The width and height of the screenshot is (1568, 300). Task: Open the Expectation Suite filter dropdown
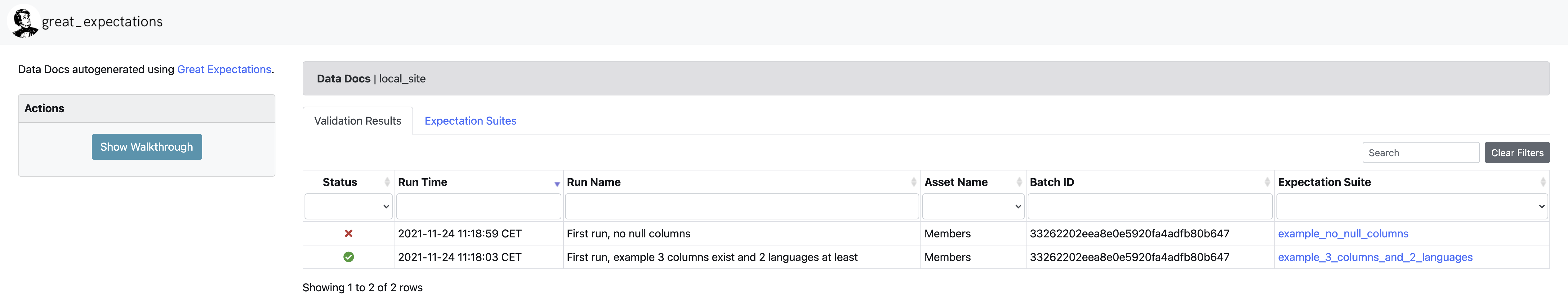coord(1412,207)
